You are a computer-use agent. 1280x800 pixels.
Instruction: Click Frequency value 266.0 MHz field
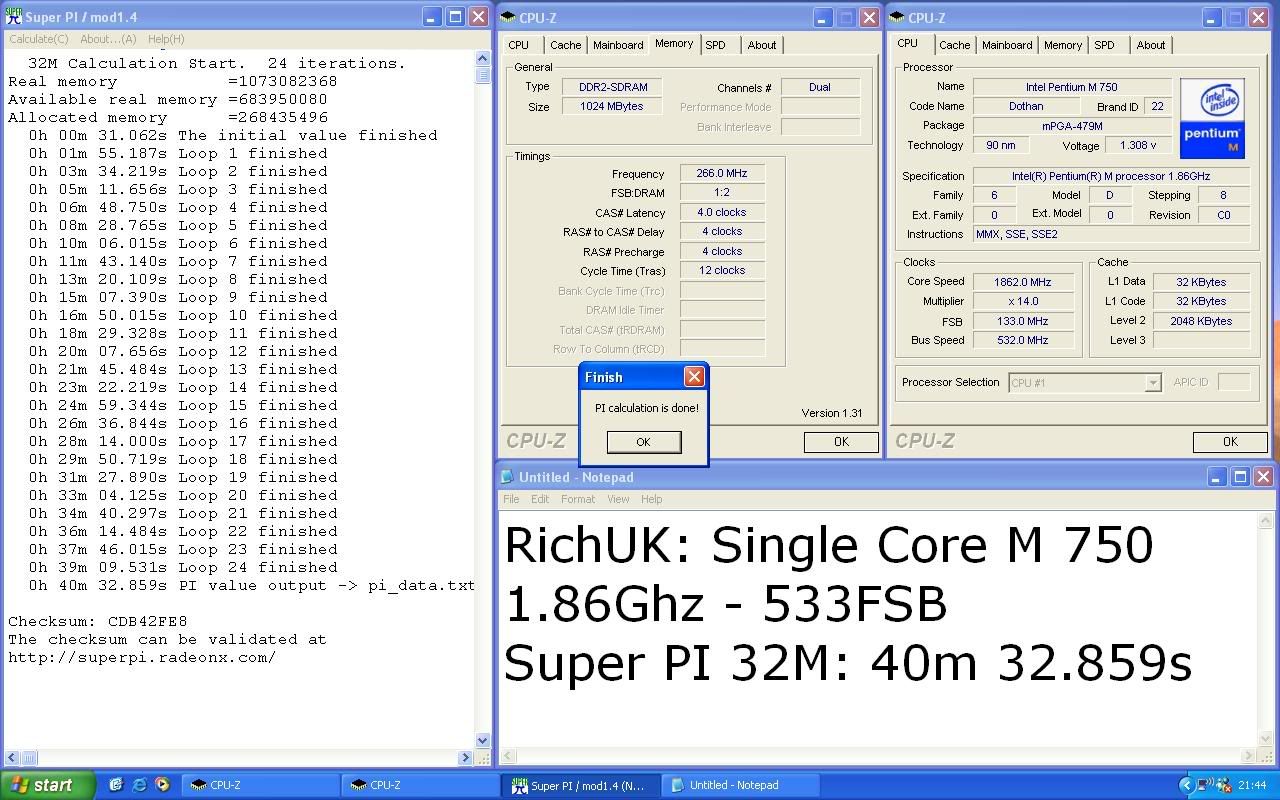click(x=722, y=173)
